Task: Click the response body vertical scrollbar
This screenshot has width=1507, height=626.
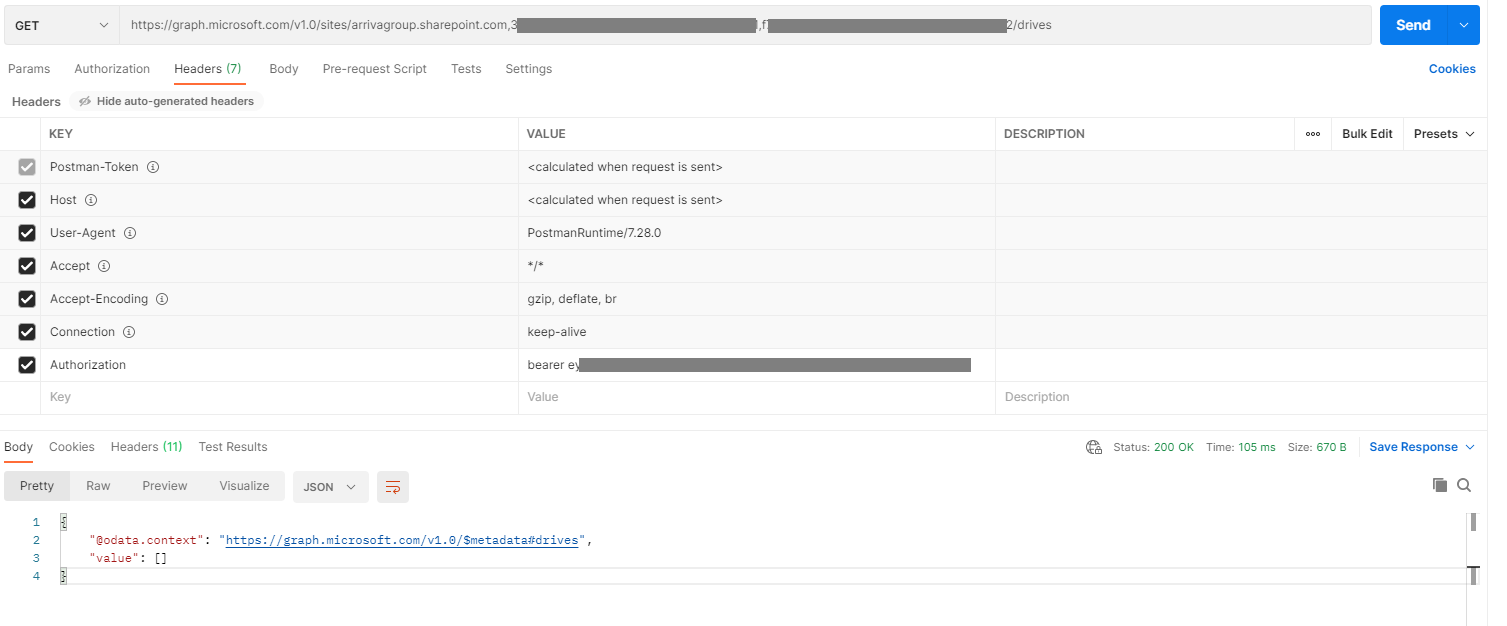Action: click(x=1473, y=521)
